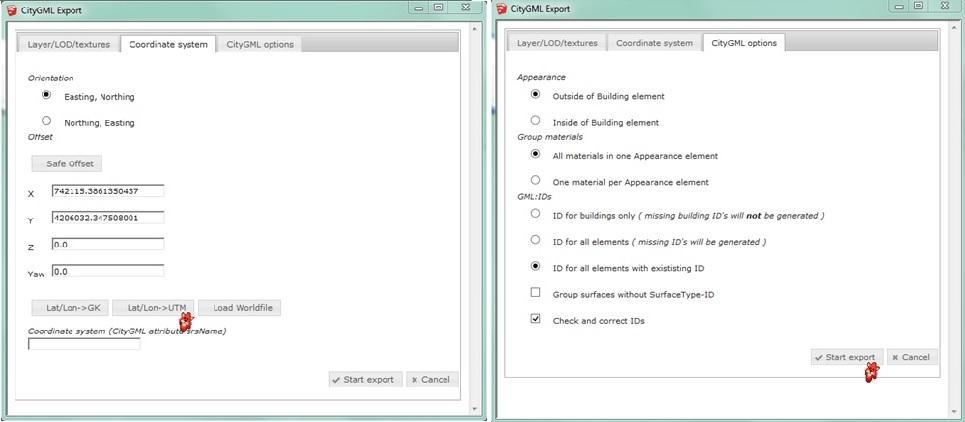Open Layer/LOD/textures tab in right window
The image size is (965, 422).
point(557,43)
